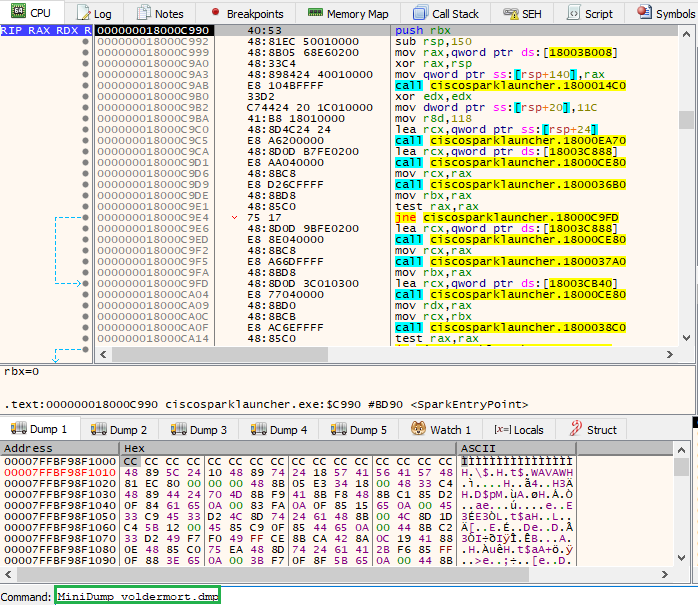Viewport: 698px width, 605px height.
Task: Click the Symbols icon
Action: coord(644,12)
